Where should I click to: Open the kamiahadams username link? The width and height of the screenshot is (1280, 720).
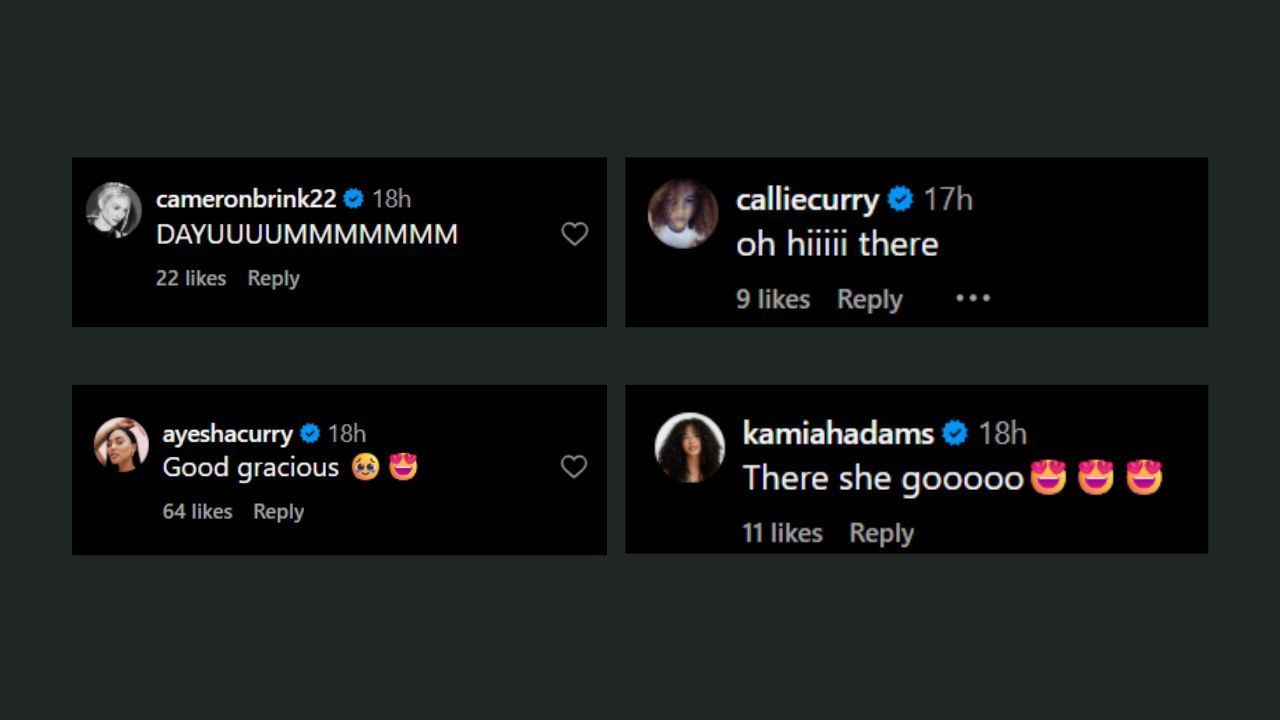pyautogui.click(x=838, y=433)
